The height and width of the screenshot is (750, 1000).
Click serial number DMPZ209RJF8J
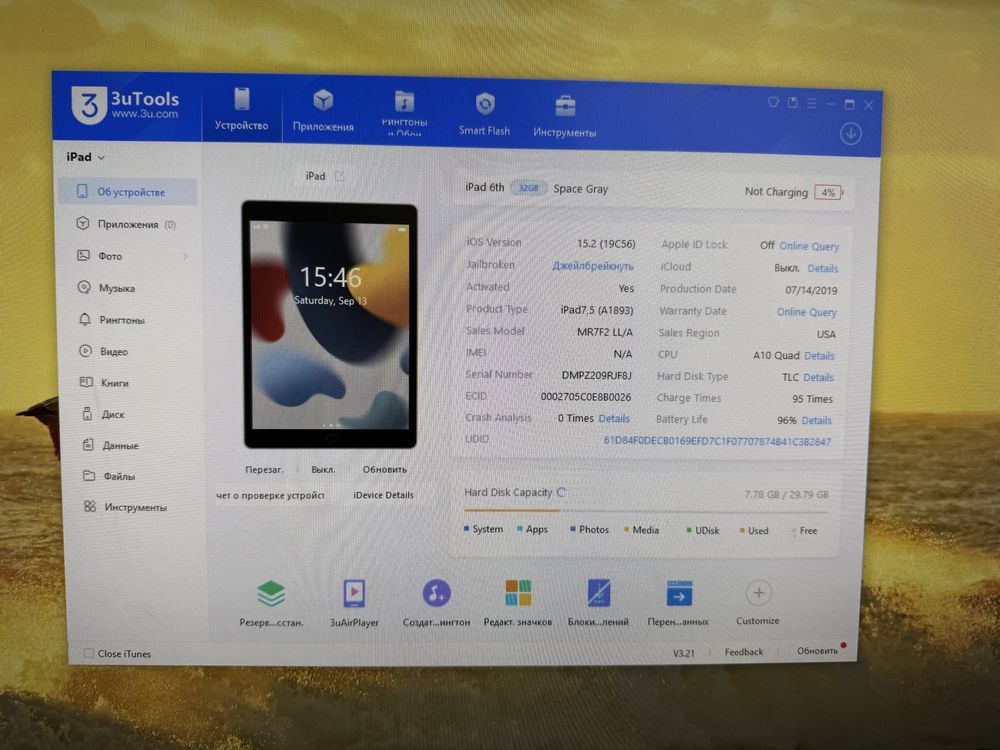coord(596,375)
